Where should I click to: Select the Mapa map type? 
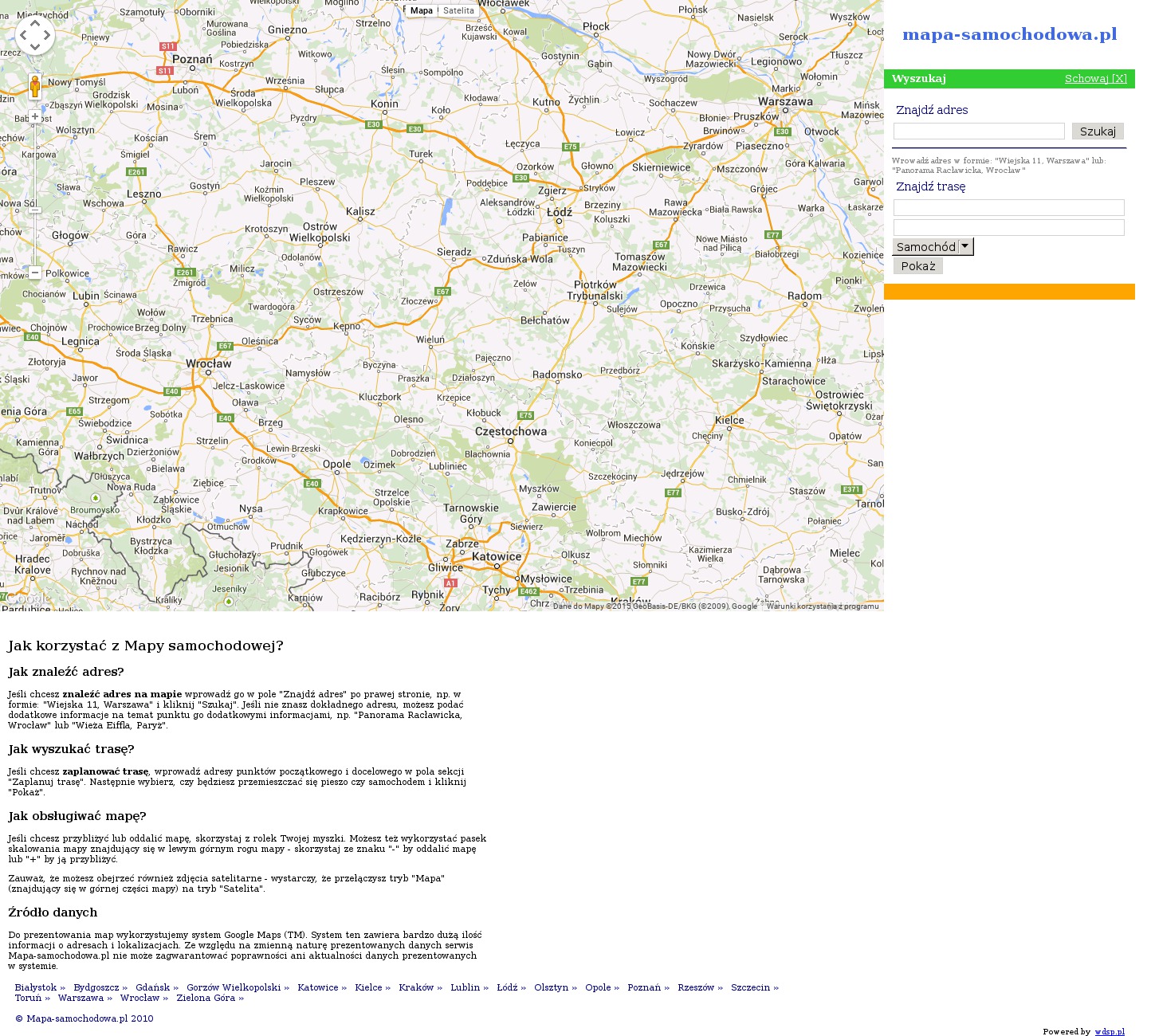point(422,11)
